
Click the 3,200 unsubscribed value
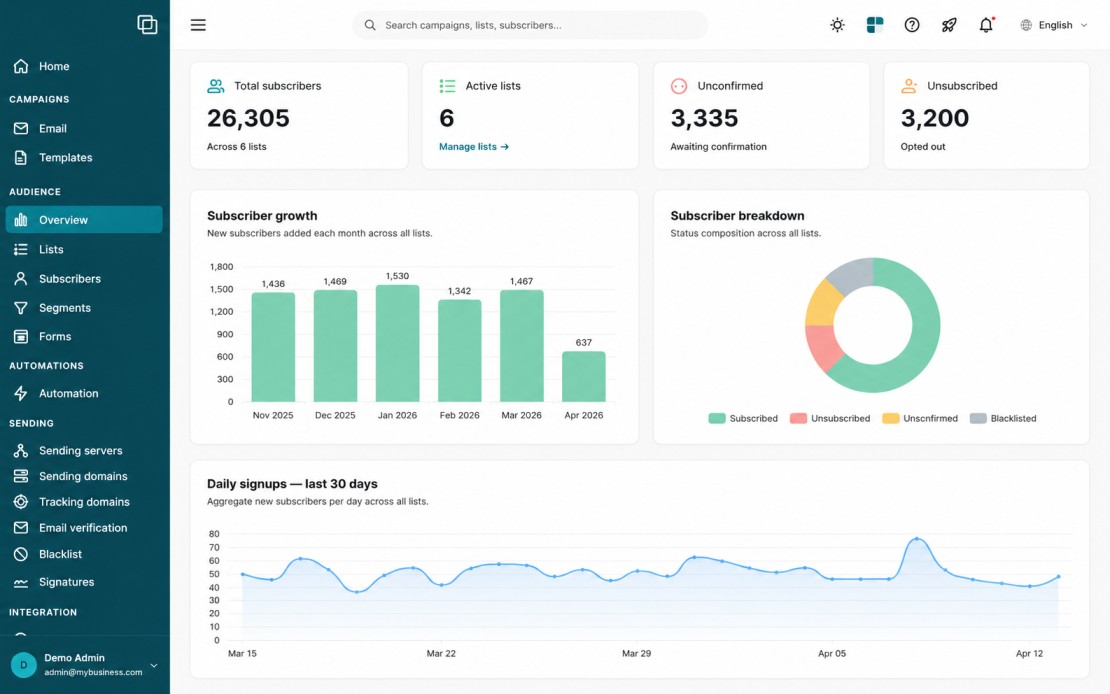934,118
